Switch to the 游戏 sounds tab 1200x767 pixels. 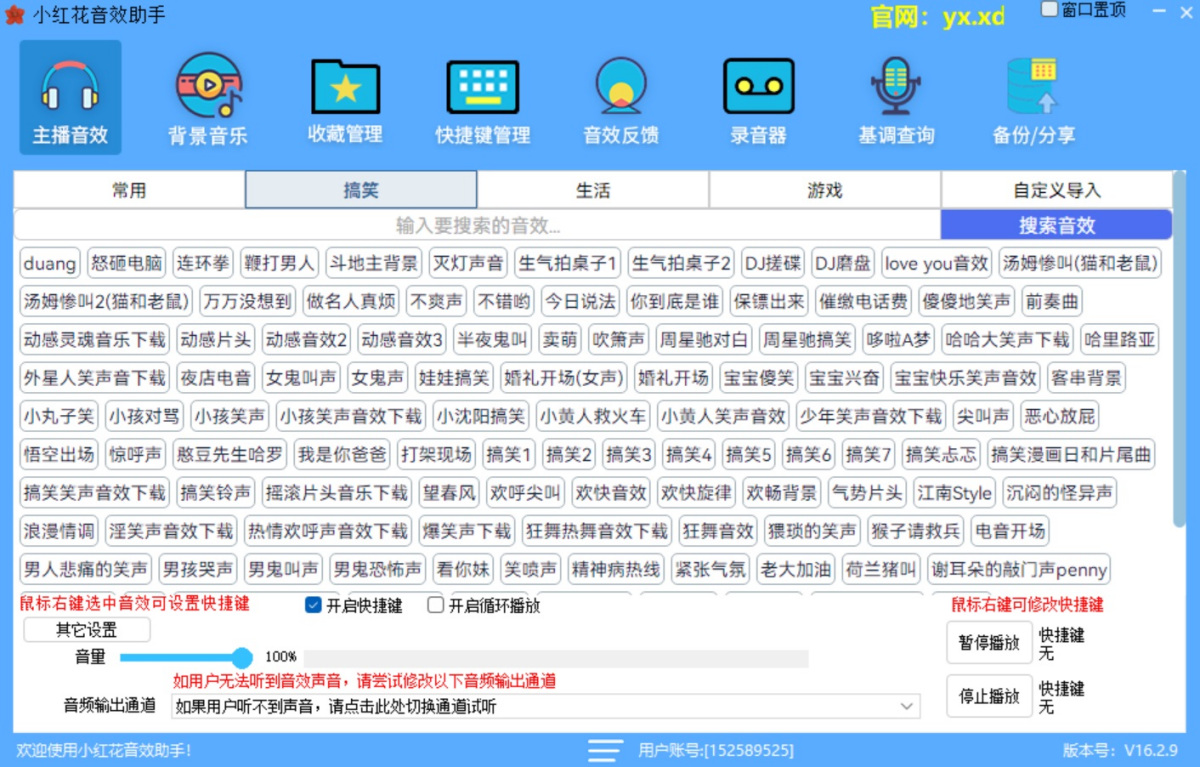pos(824,189)
